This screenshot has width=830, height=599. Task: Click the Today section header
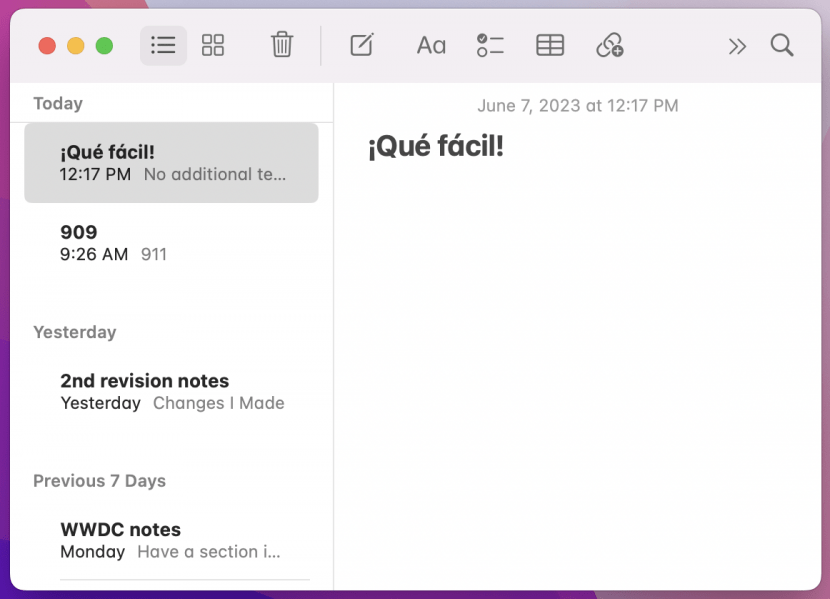point(57,103)
